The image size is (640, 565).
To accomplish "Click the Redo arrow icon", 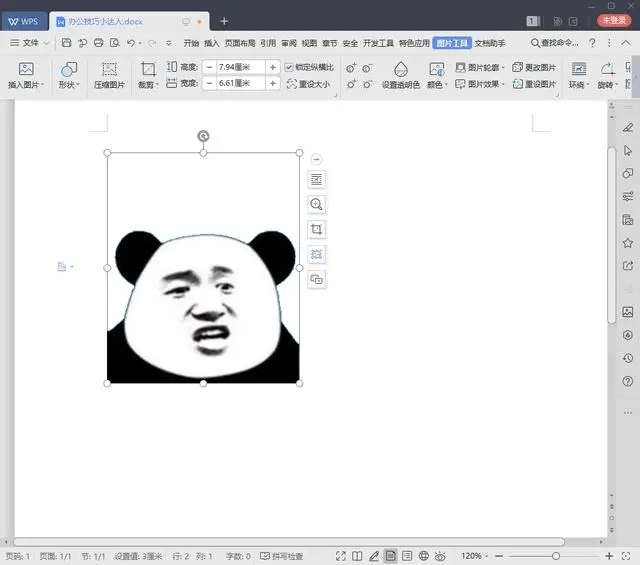I will click(152, 42).
